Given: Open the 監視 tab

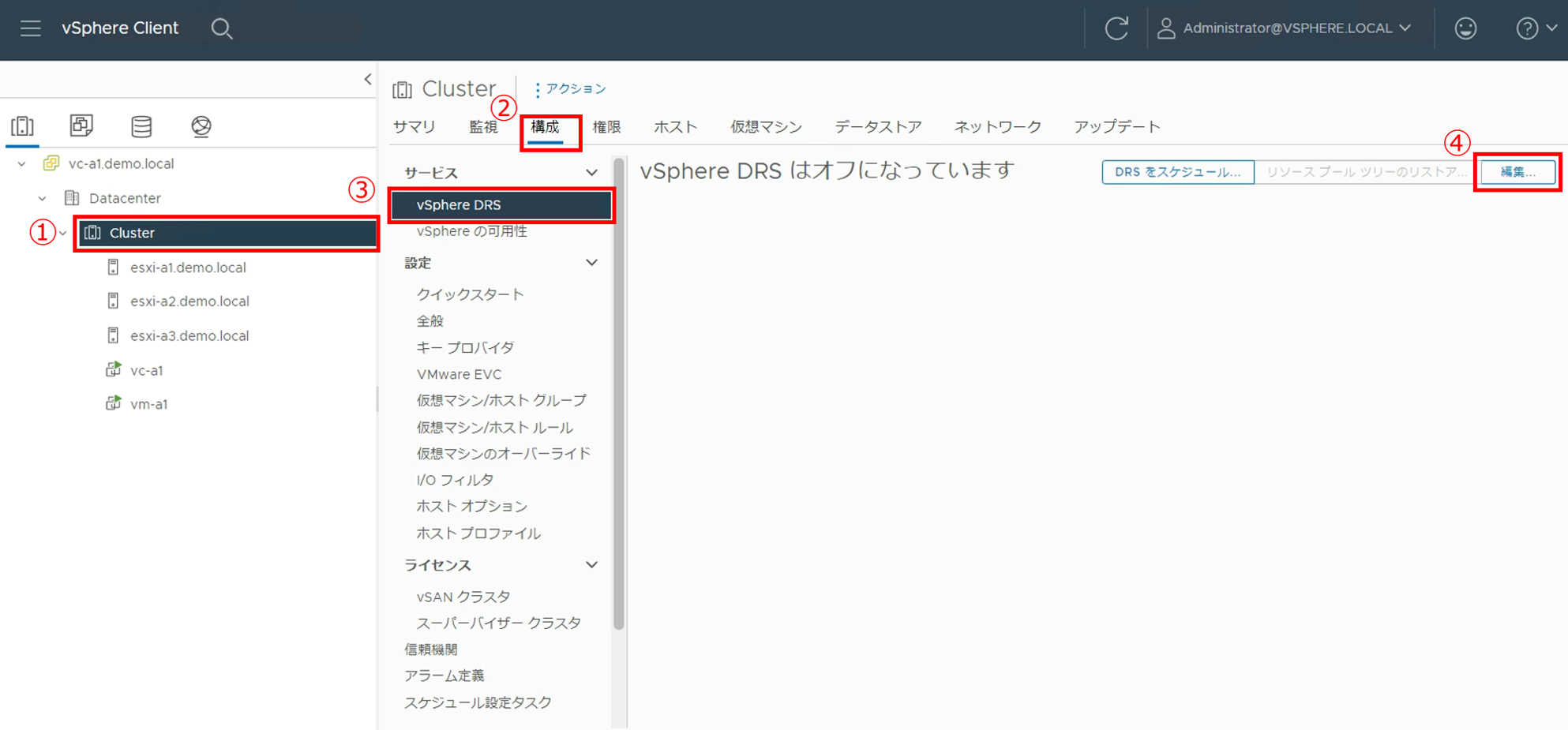Looking at the screenshot, I should [x=483, y=126].
